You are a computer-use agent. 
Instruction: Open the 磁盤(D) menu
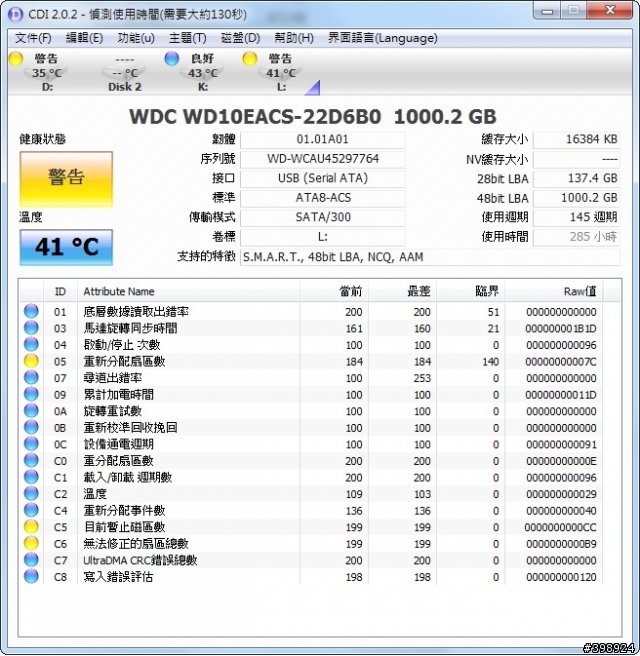240,38
